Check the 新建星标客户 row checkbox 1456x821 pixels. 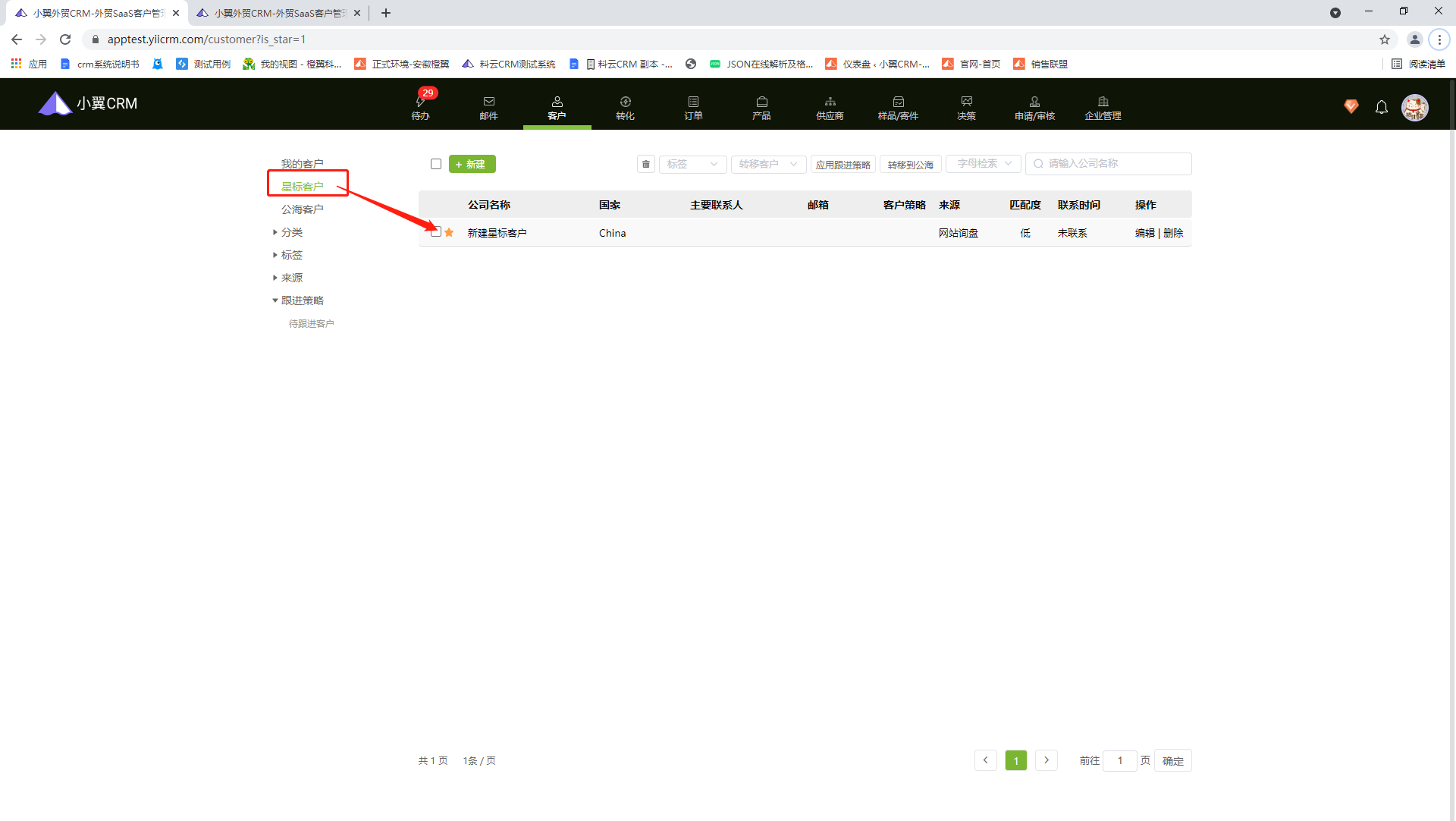pos(436,232)
